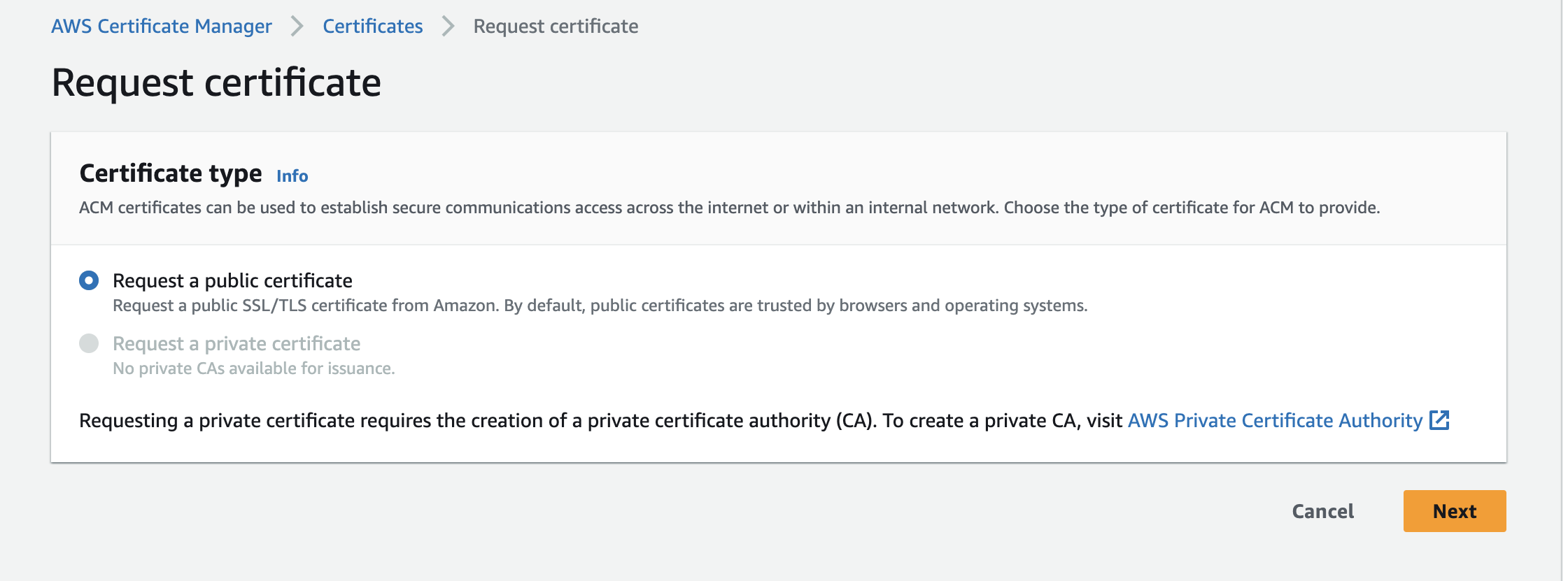Click the 'Request a public certificate' label

pyautogui.click(x=232, y=280)
